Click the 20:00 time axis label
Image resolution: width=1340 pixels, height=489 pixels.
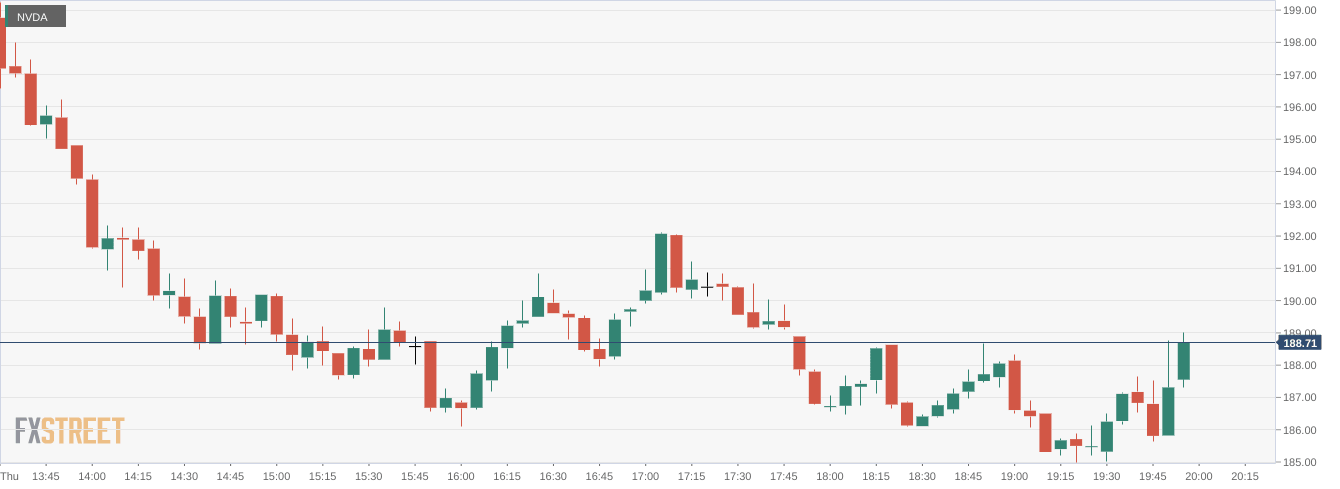(1199, 476)
